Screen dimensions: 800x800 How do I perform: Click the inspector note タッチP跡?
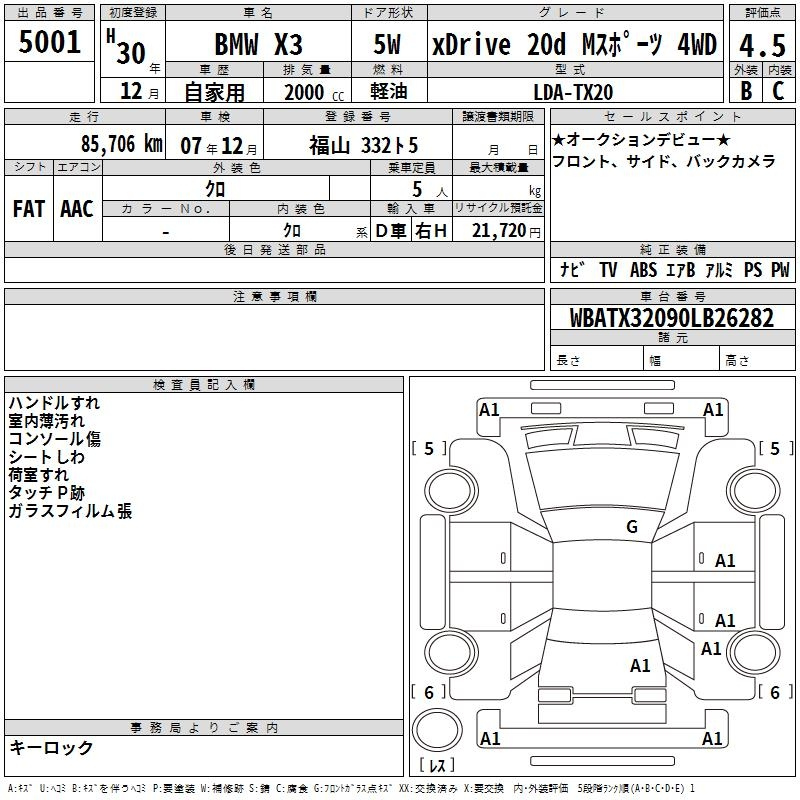click(46, 492)
